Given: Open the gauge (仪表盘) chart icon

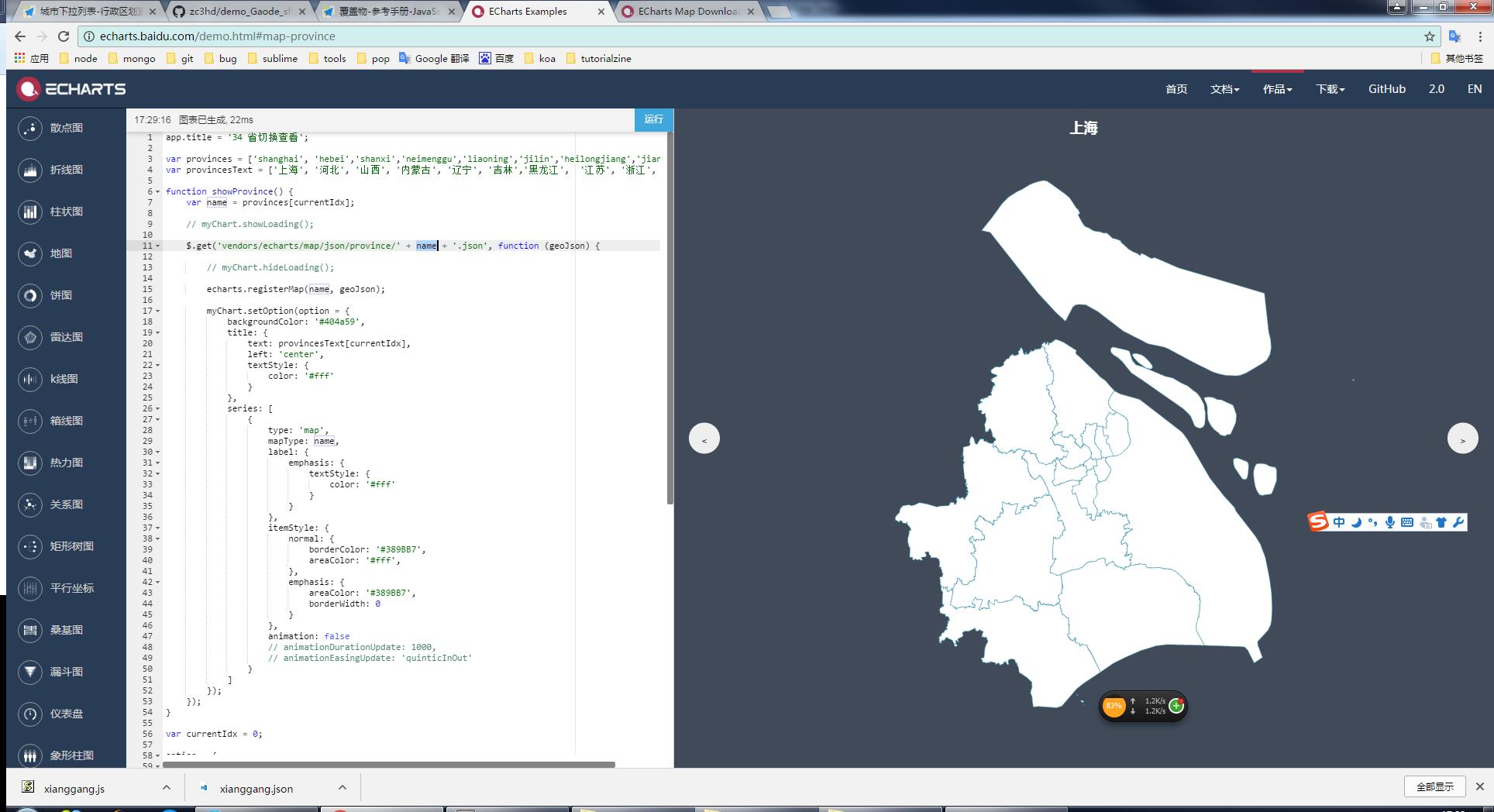Looking at the screenshot, I should point(30,714).
